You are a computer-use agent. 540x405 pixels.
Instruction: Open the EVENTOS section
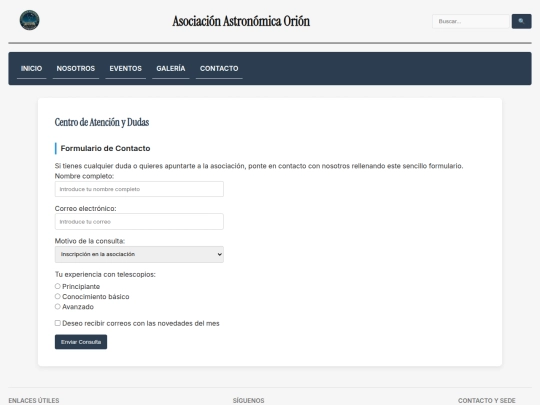[126, 69]
